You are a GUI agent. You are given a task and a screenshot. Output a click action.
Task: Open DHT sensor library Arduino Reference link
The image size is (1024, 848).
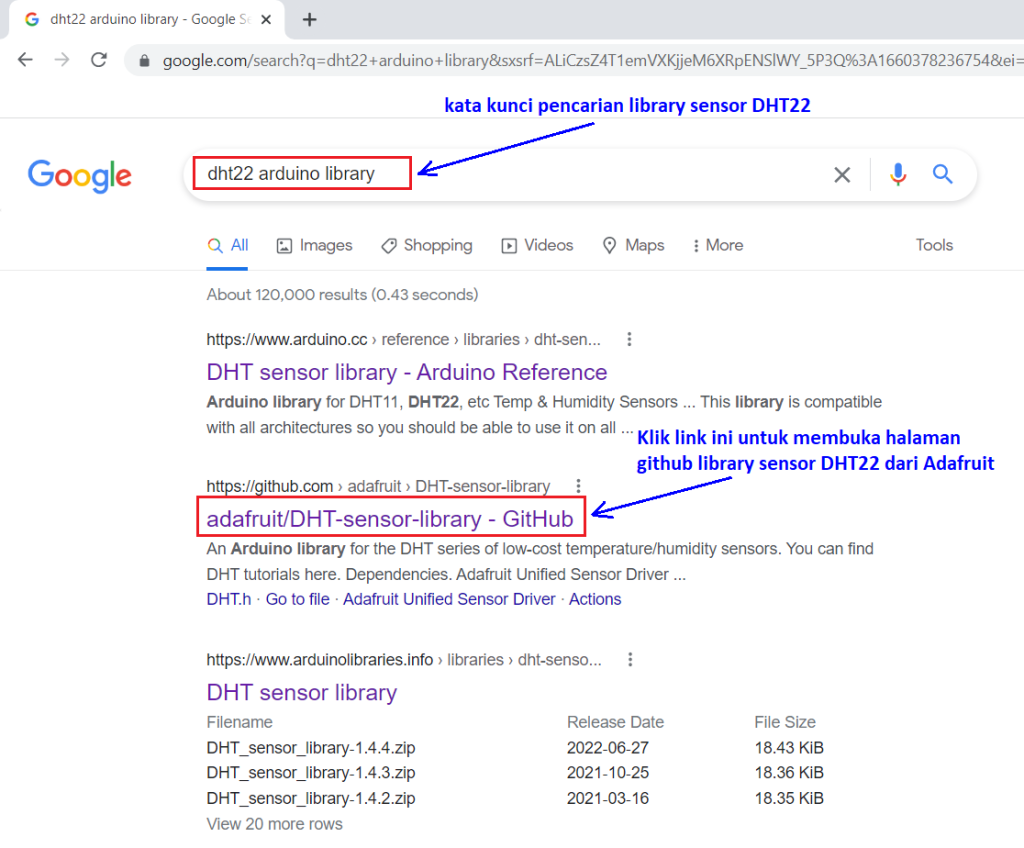[x=406, y=372]
